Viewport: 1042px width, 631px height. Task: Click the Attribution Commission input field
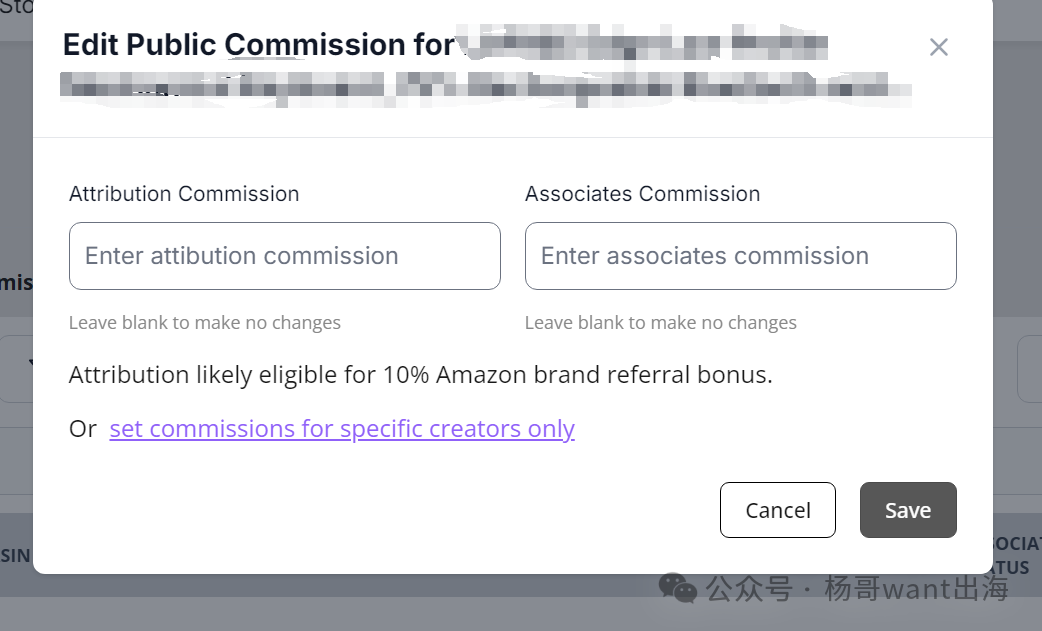pos(284,256)
